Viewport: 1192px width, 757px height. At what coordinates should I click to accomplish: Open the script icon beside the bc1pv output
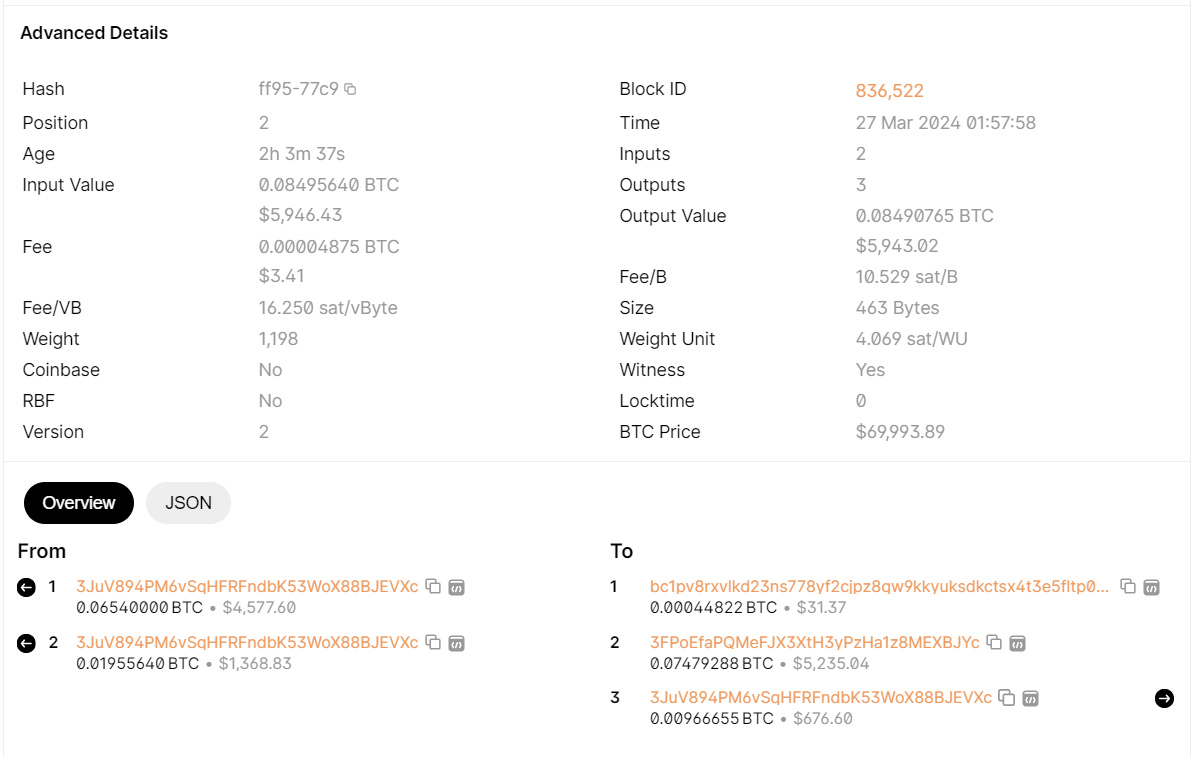tap(1150, 587)
